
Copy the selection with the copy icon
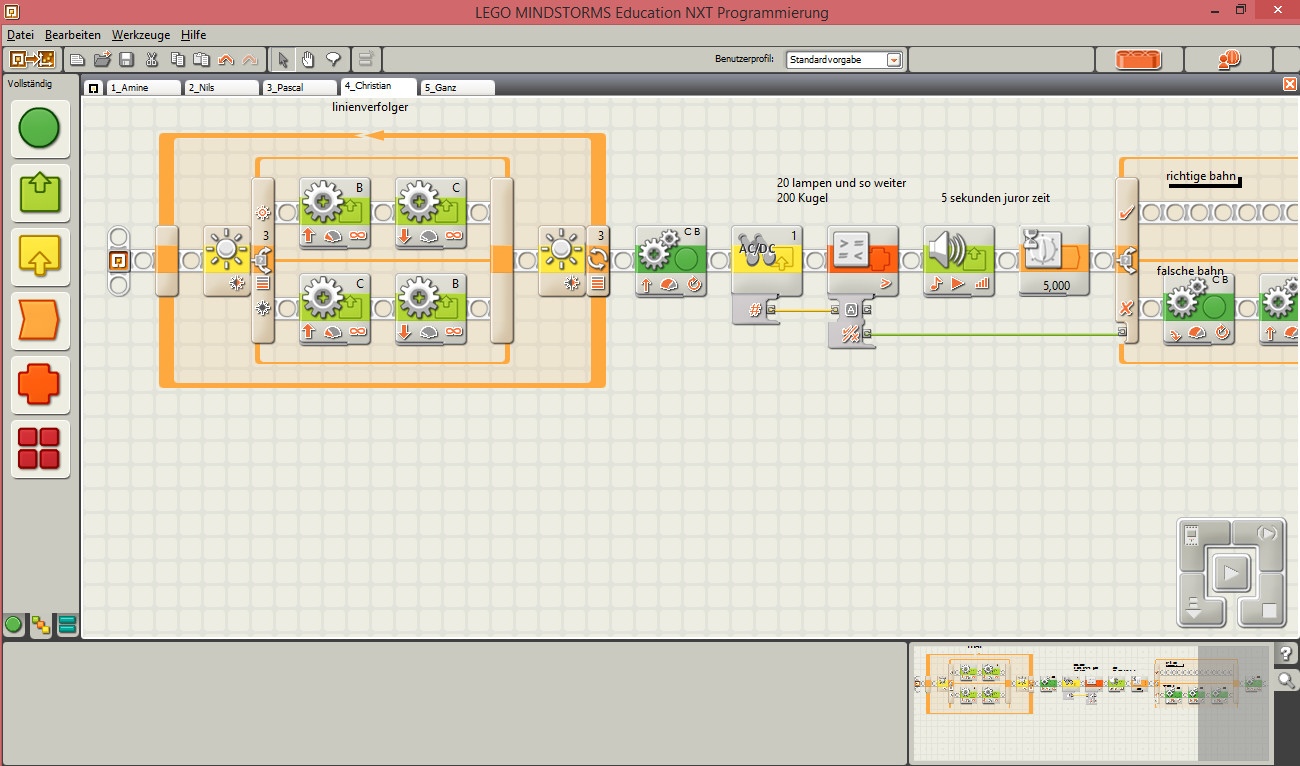[177, 59]
